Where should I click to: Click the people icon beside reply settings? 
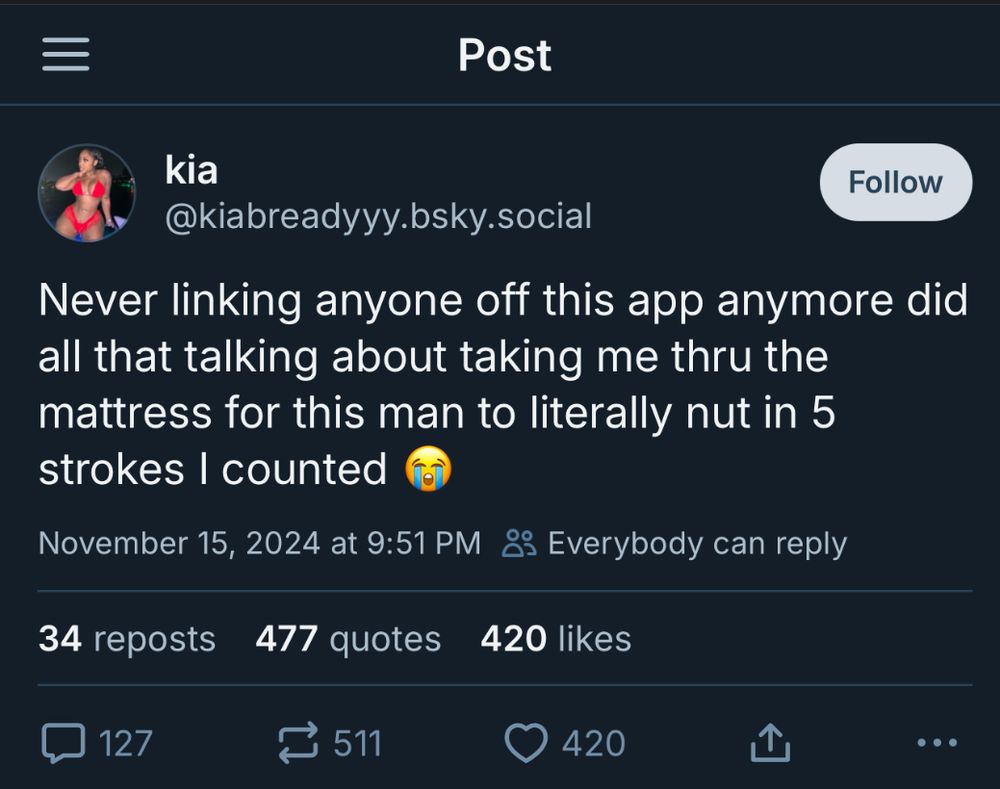click(518, 543)
